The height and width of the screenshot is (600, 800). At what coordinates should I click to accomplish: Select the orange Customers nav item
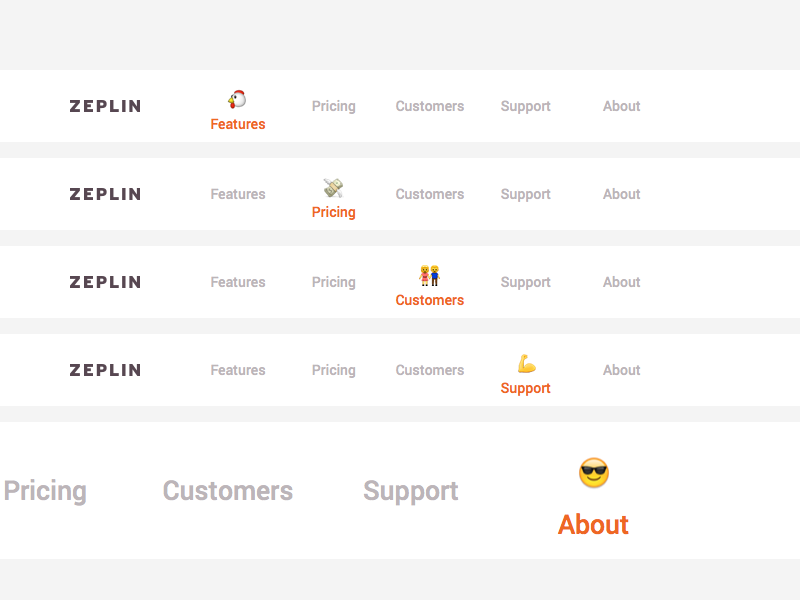click(x=429, y=300)
